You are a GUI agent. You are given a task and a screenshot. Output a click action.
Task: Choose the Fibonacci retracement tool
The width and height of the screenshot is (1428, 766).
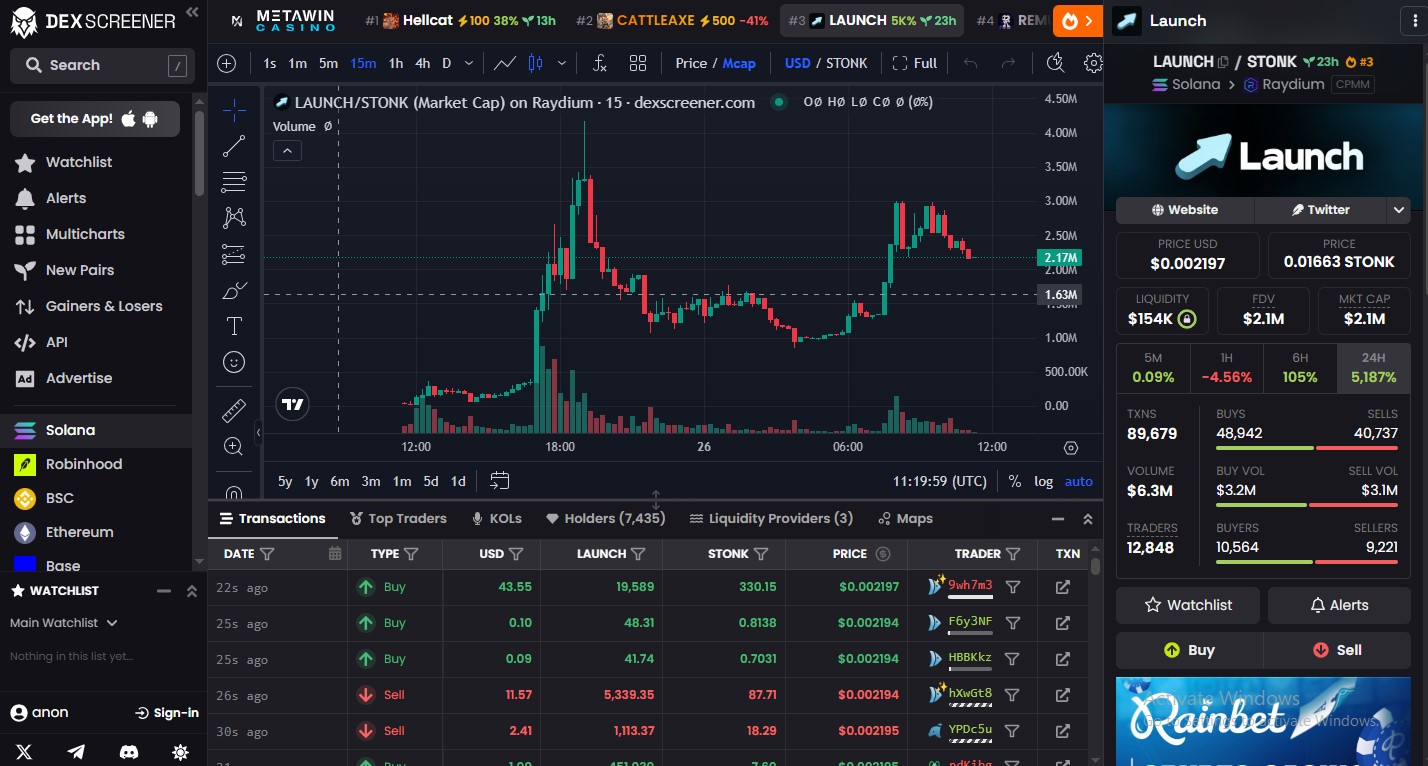234,182
